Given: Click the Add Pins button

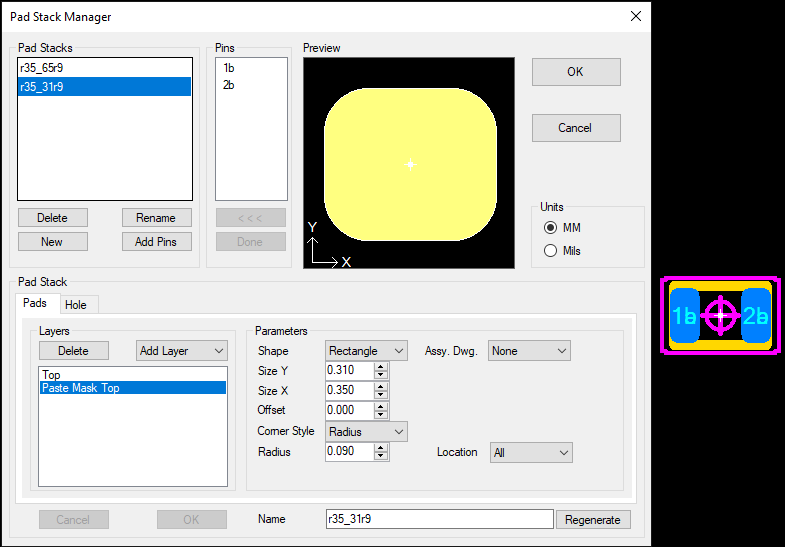Looking at the screenshot, I should click(156, 242).
